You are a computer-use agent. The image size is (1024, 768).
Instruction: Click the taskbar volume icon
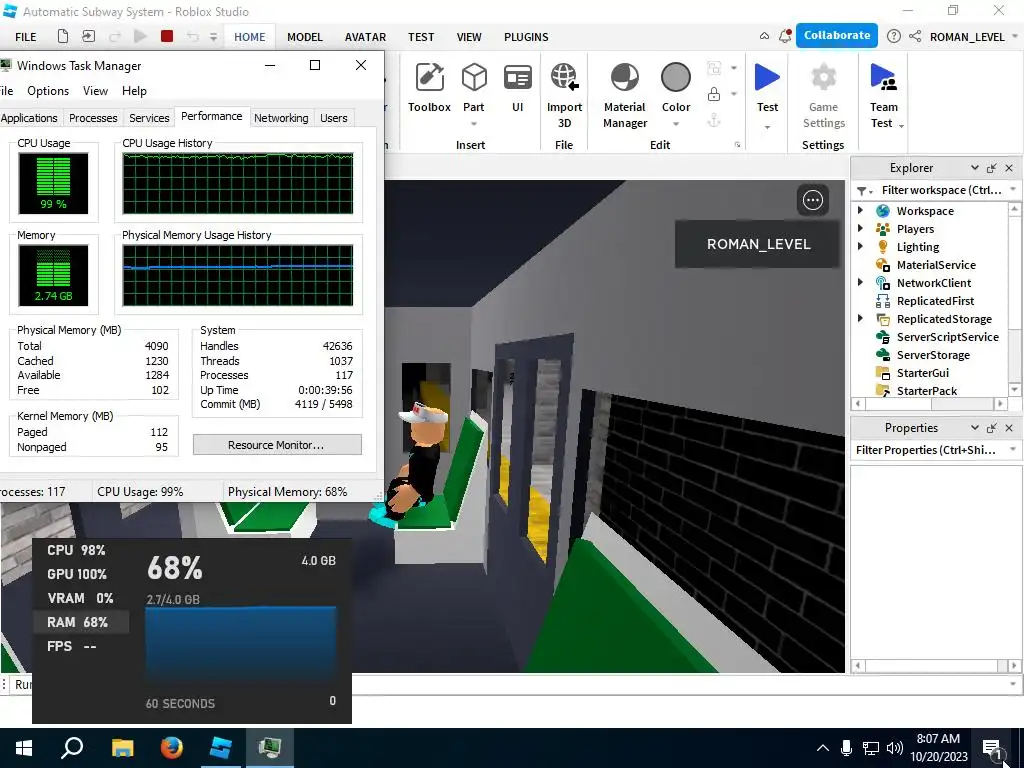pyautogui.click(x=895, y=748)
